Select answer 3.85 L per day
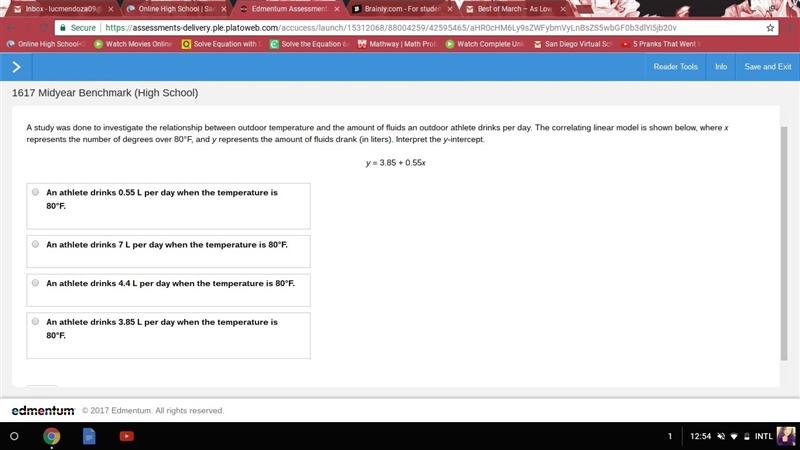The height and width of the screenshot is (450, 800). pos(35,322)
